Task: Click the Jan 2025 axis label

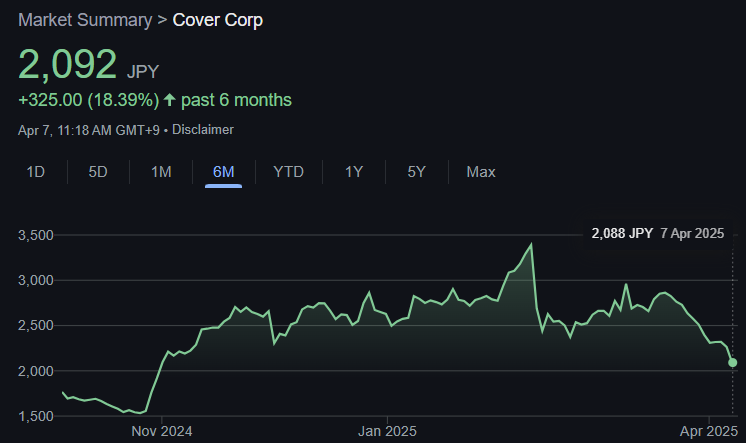Action: tap(386, 431)
